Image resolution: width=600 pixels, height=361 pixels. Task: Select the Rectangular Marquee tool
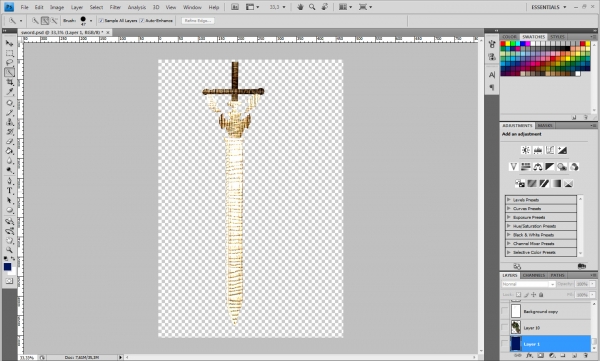pyautogui.click(x=9, y=53)
